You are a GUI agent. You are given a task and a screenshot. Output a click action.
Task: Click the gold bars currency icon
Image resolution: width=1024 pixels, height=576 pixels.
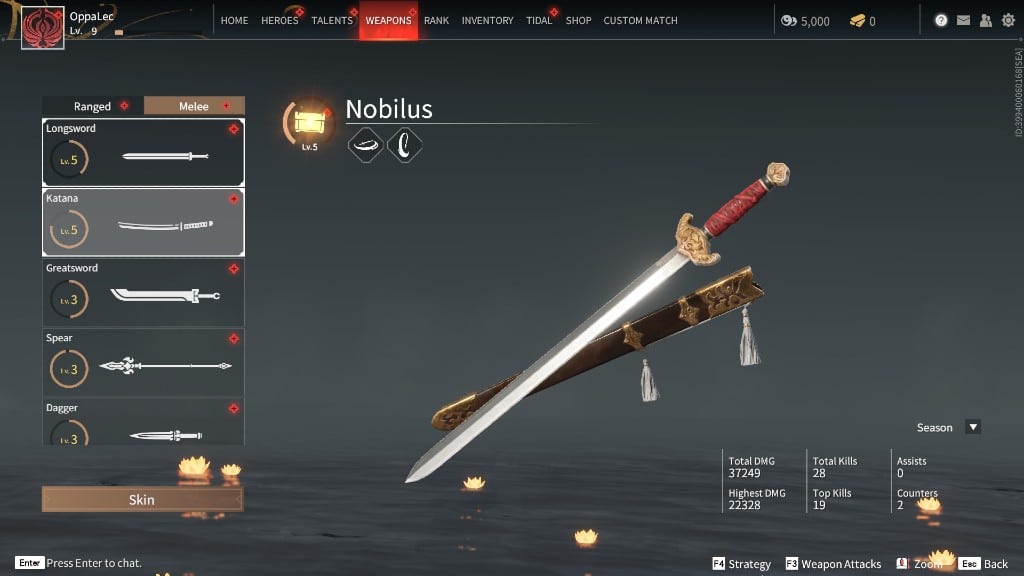pyautogui.click(x=857, y=21)
